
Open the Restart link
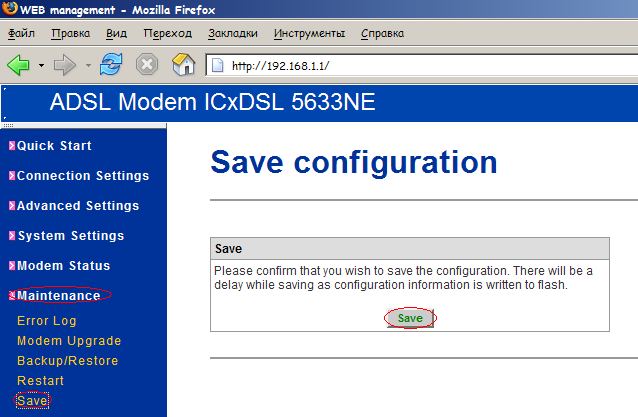41,381
